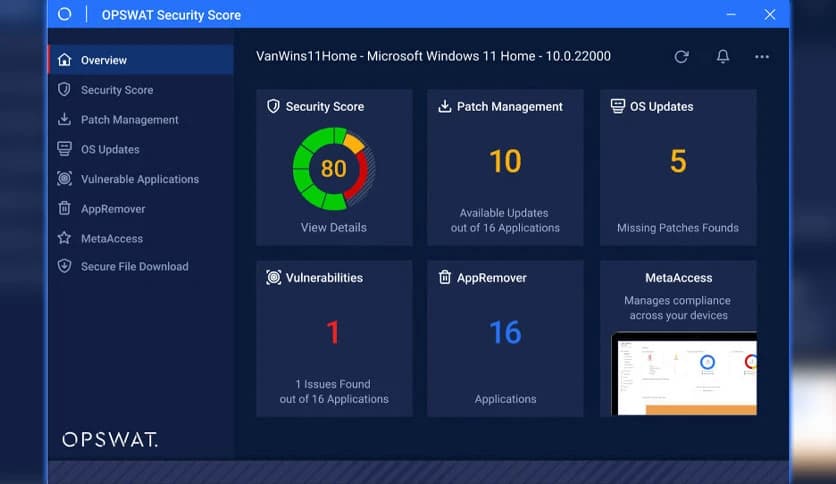Click 'Missing Patches Founds' text
Viewport: 836px width, 484px height.
tap(678, 228)
